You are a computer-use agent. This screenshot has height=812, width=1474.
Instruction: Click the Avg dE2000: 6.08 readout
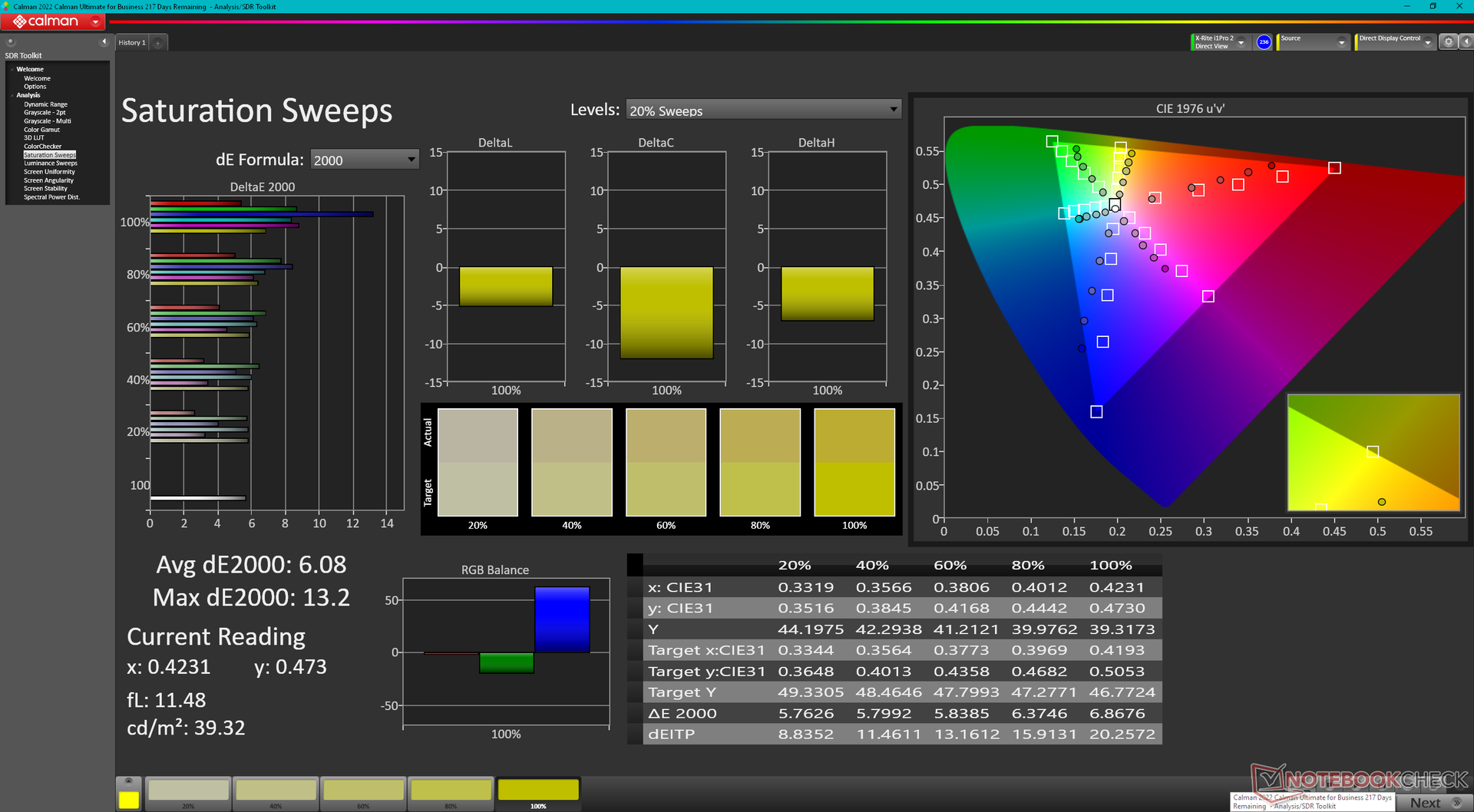[251, 565]
